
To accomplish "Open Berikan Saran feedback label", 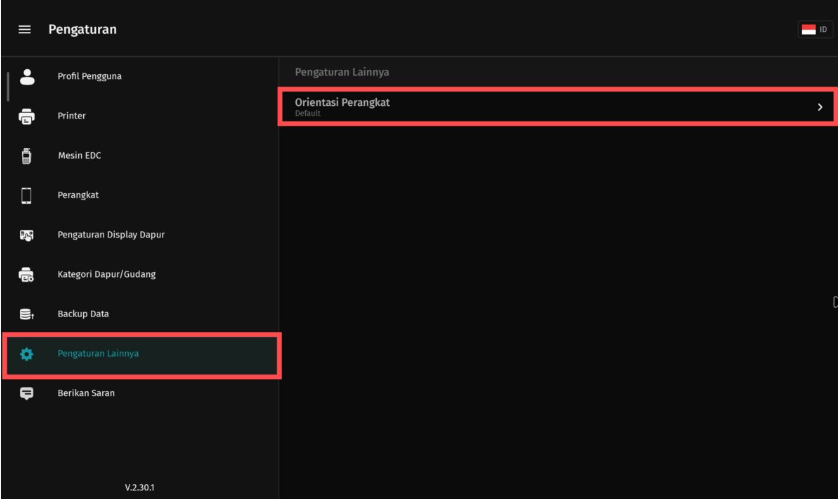I will (x=86, y=393).
